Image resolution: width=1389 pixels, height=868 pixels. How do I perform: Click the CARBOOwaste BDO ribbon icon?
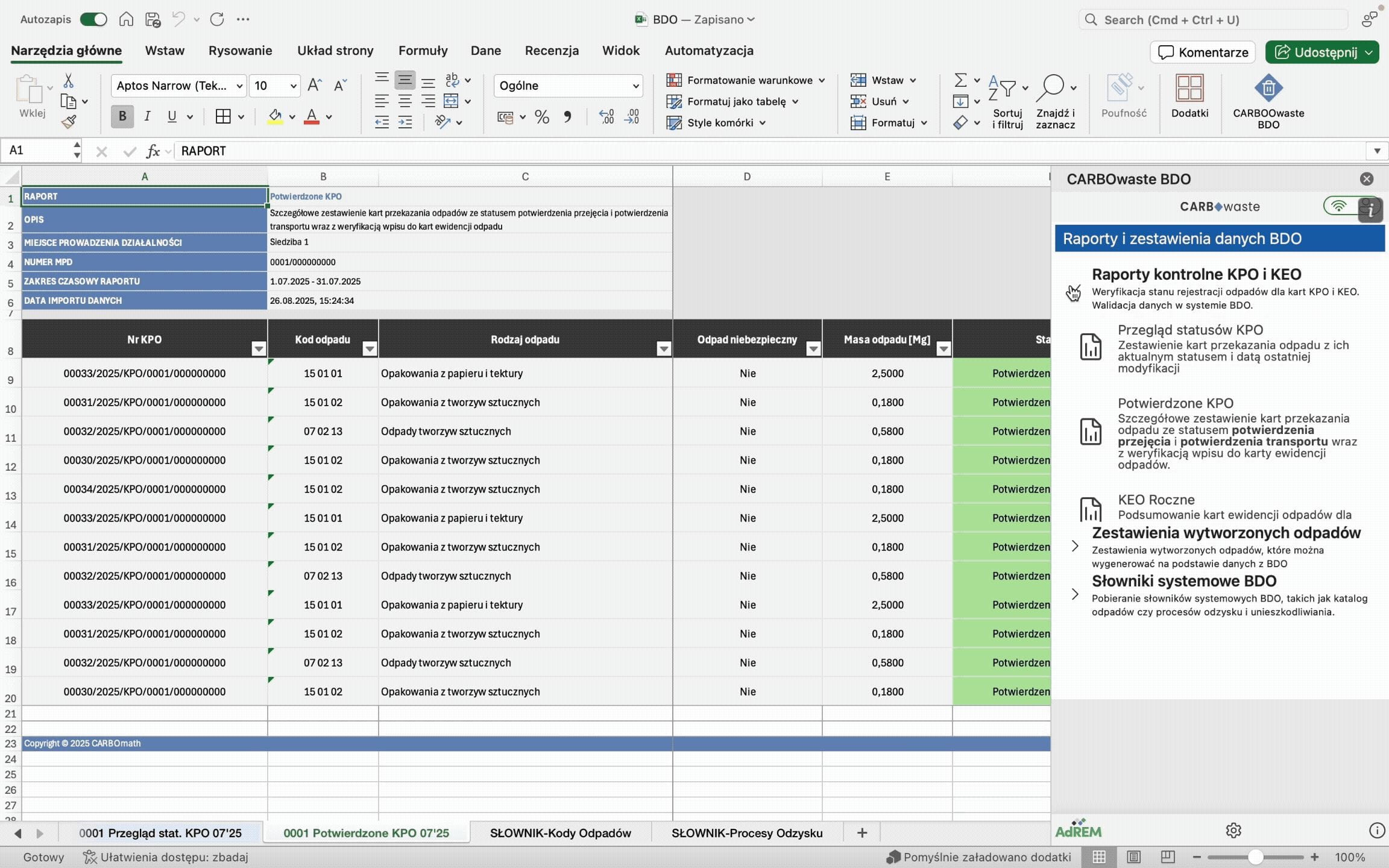coord(1268,89)
